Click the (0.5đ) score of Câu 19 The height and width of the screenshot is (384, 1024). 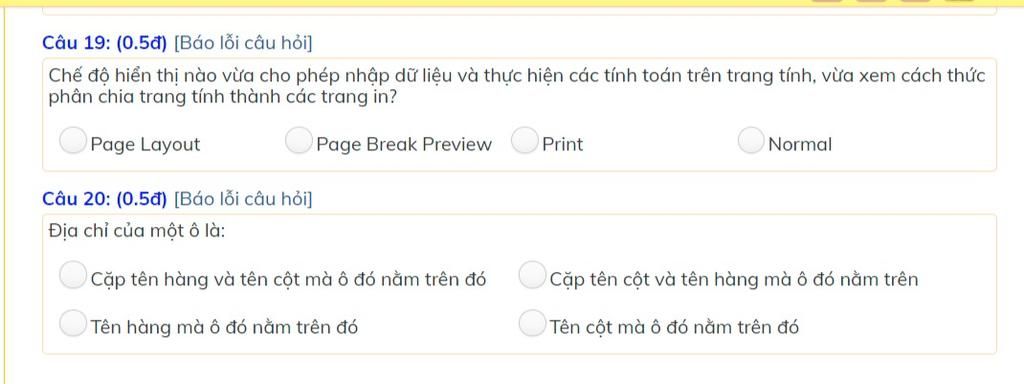pos(142,44)
